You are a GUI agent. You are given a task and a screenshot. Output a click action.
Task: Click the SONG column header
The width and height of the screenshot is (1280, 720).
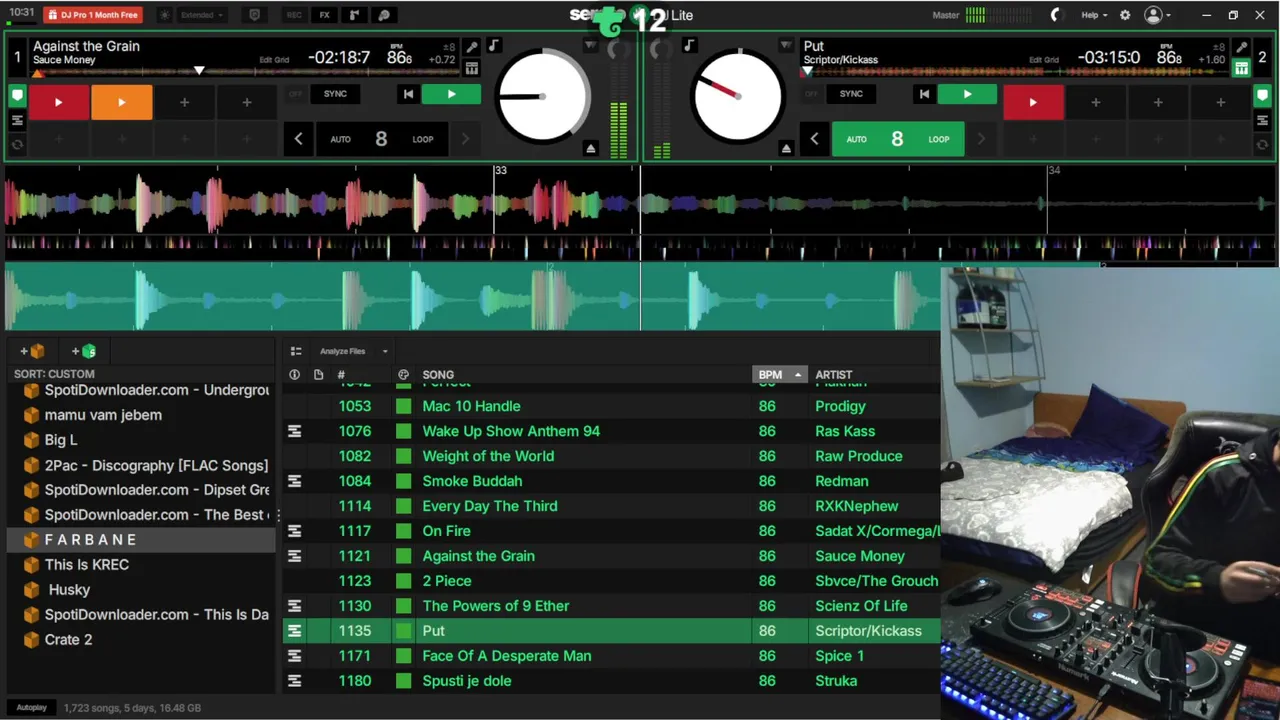[438, 375]
